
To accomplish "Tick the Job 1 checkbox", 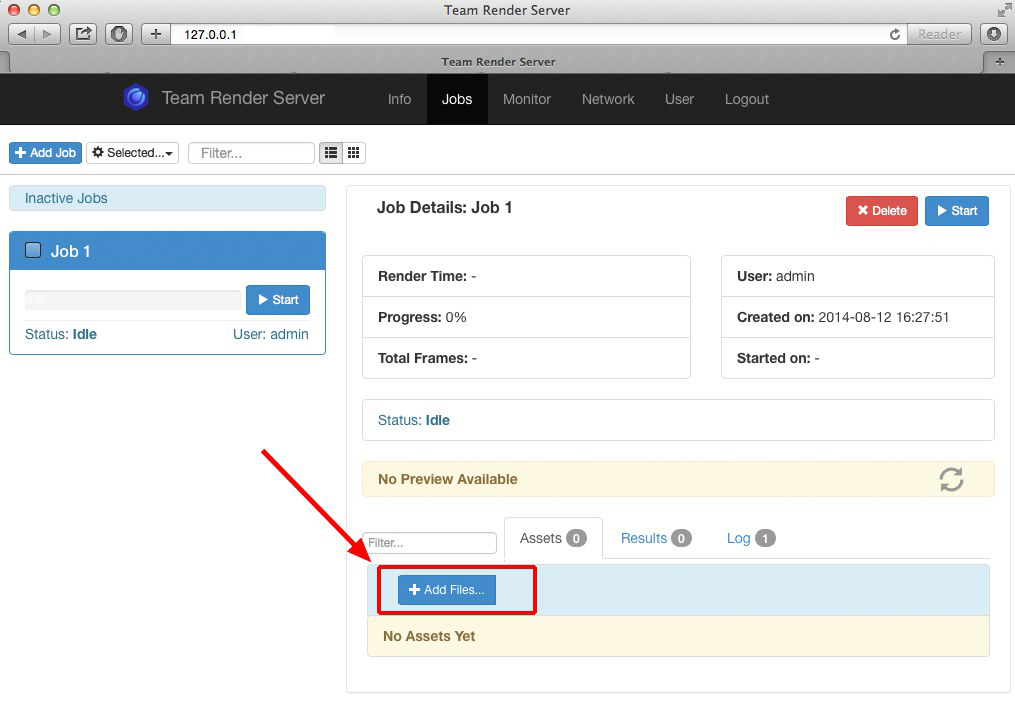I will click(33, 251).
